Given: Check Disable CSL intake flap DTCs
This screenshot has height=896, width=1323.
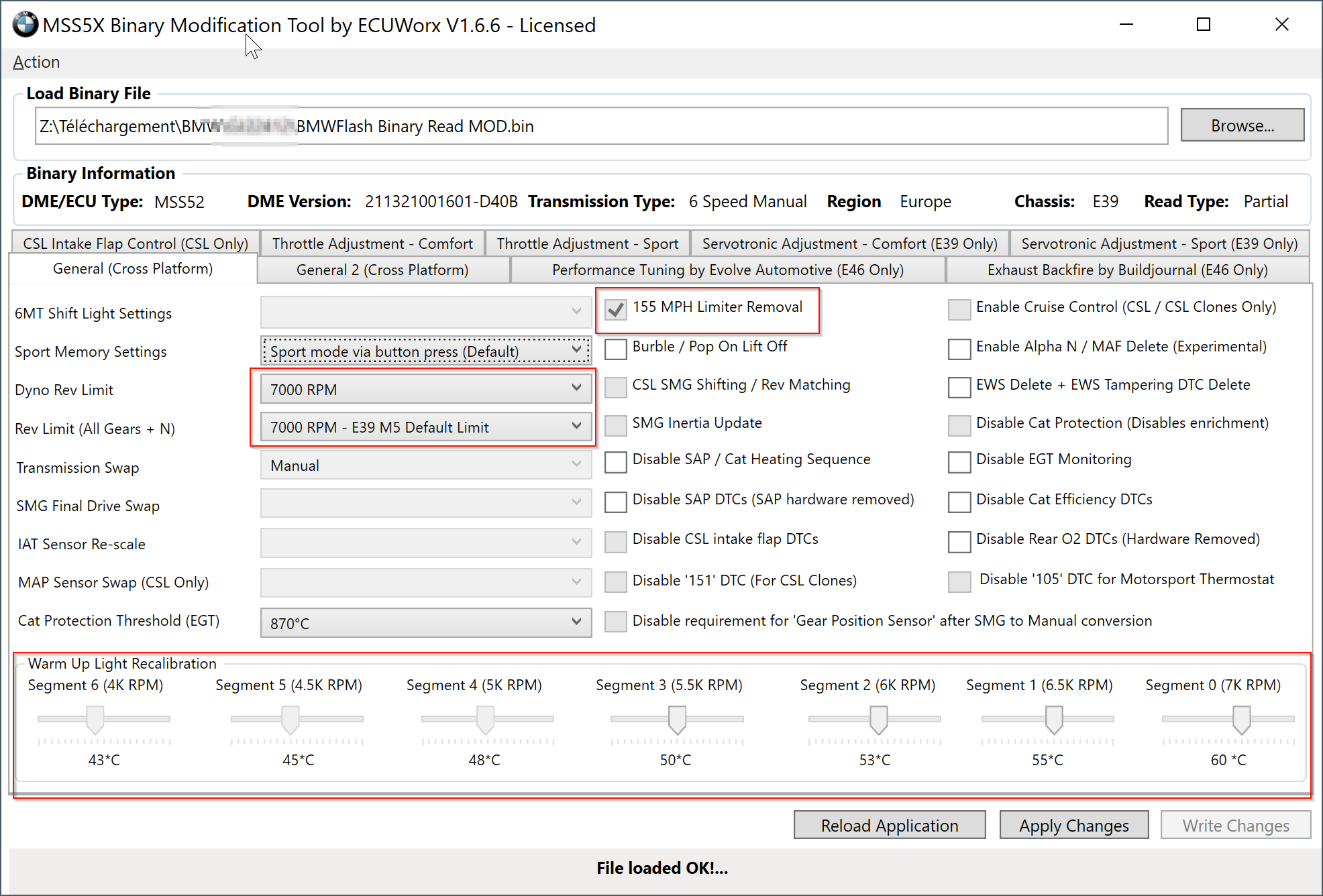Looking at the screenshot, I should (615, 541).
